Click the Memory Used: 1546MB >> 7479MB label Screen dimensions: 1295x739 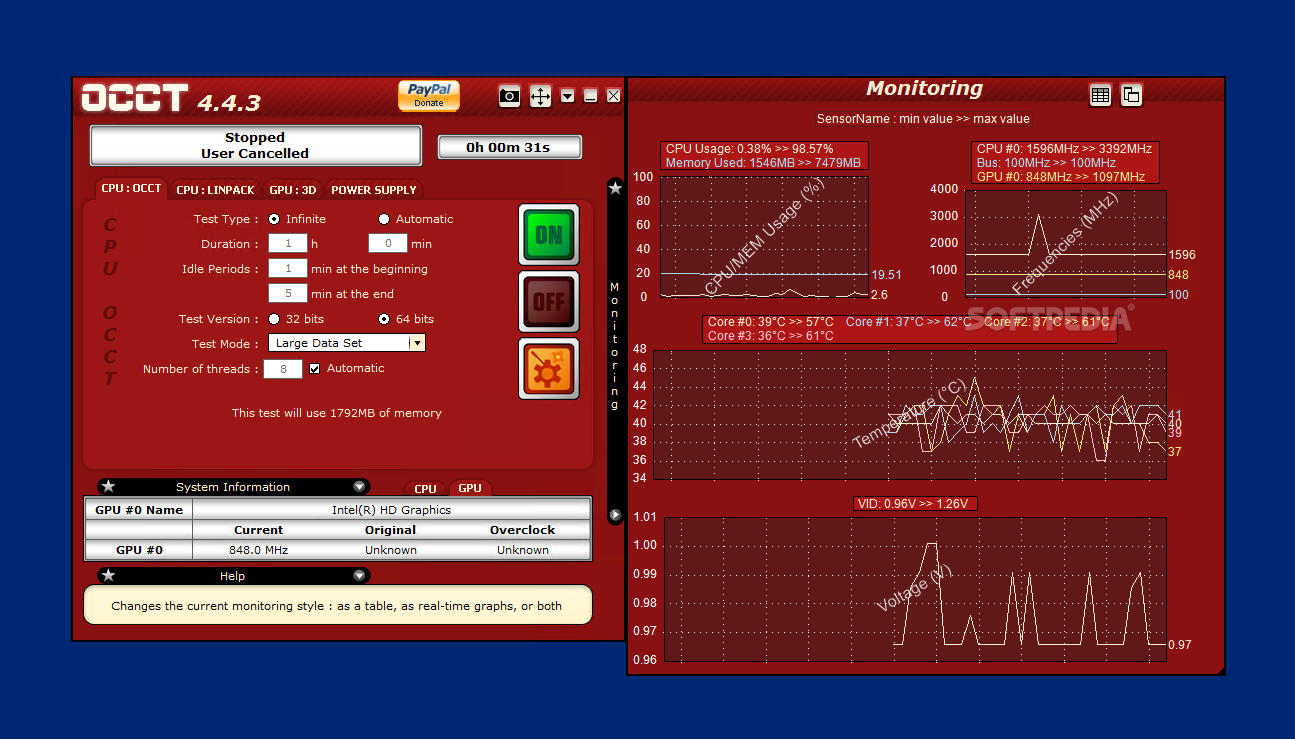pyautogui.click(x=763, y=162)
